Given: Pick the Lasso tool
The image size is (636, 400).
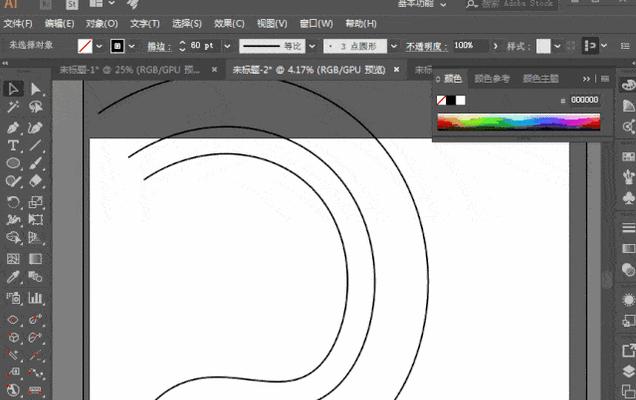Looking at the screenshot, I should [x=35, y=107].
